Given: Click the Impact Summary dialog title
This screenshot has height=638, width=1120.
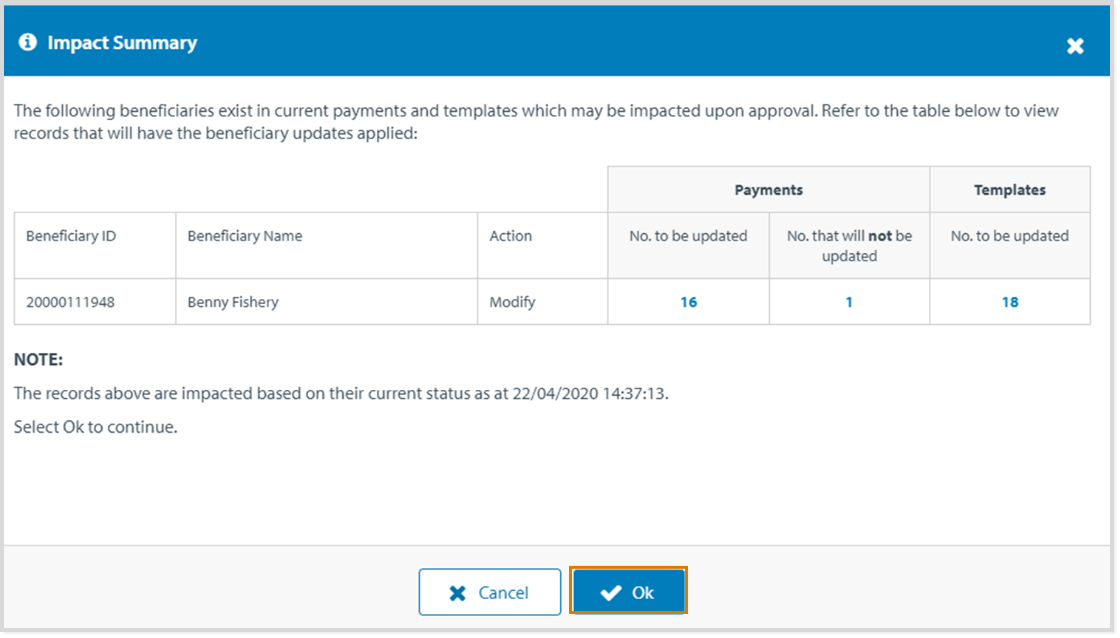Looking at the screenshot, I should tap(122, 43).
